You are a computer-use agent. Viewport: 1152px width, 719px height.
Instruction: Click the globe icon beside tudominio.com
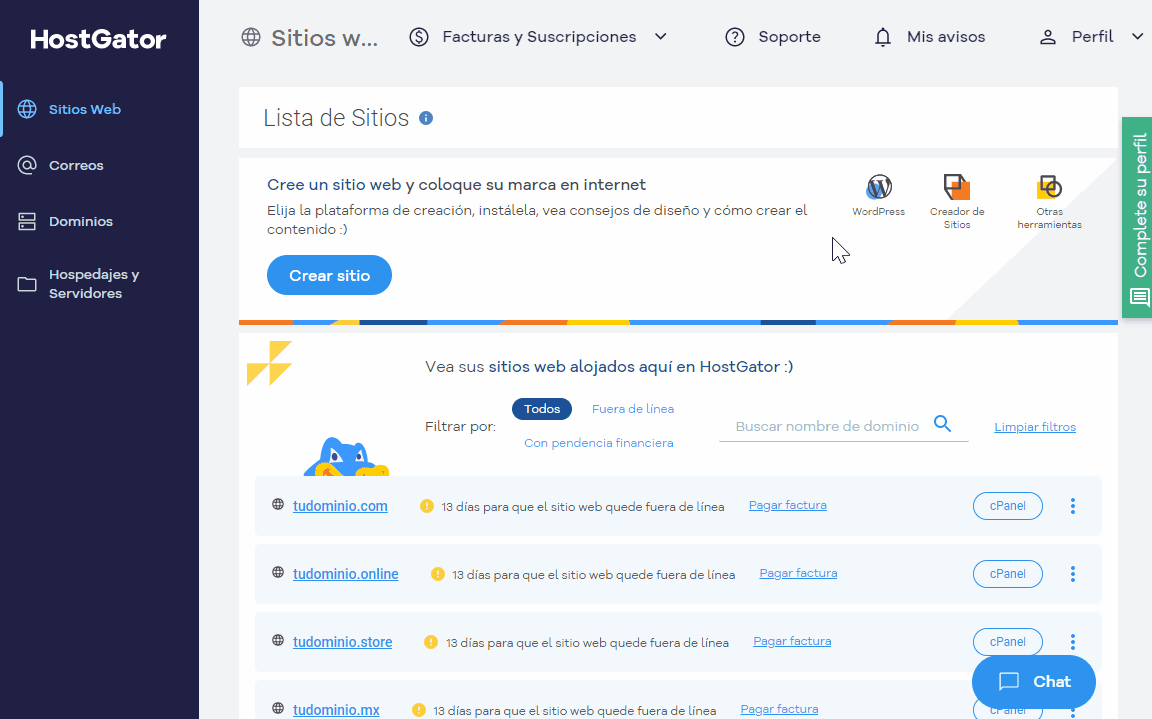click(278, 504)
